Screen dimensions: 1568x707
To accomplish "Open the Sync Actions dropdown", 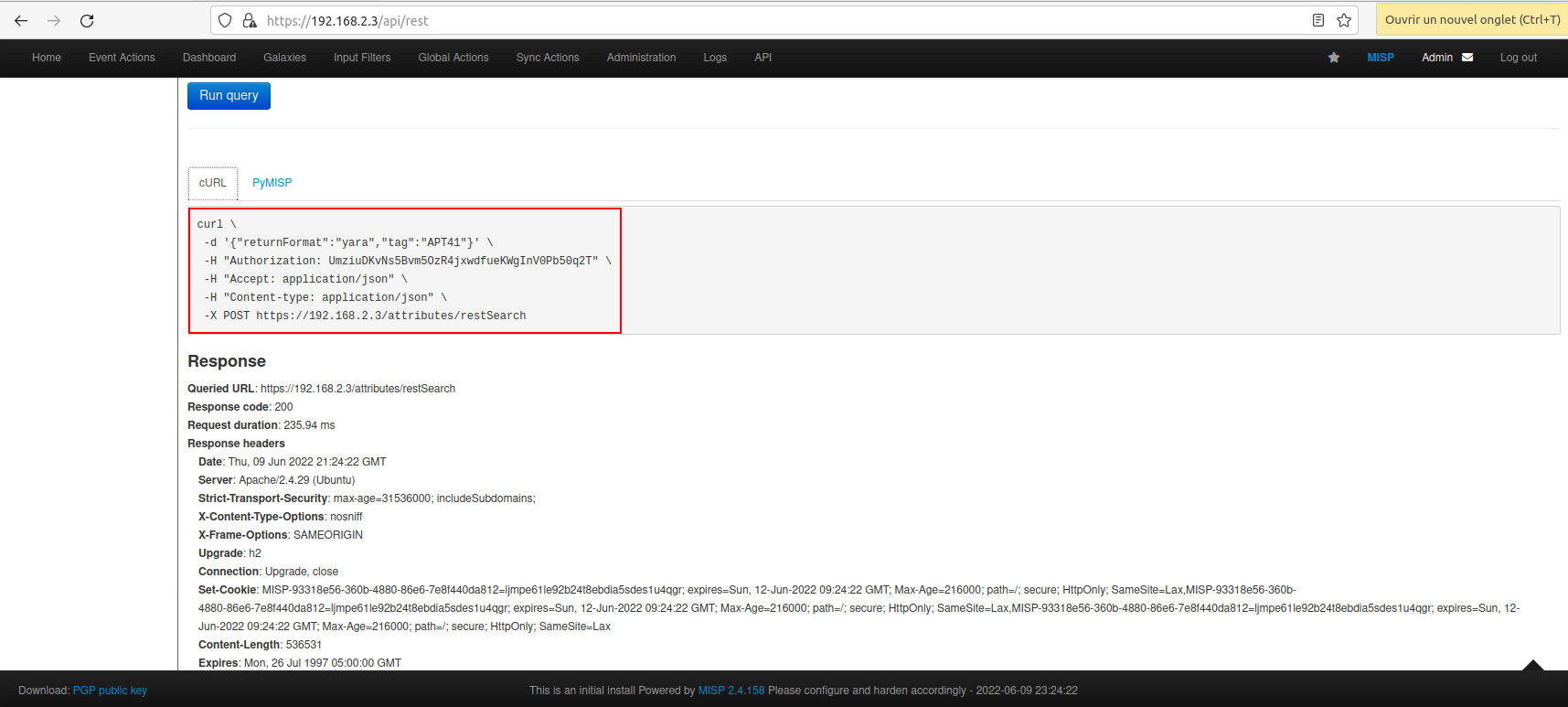I will pyautogui.click(x=547, y=58).
